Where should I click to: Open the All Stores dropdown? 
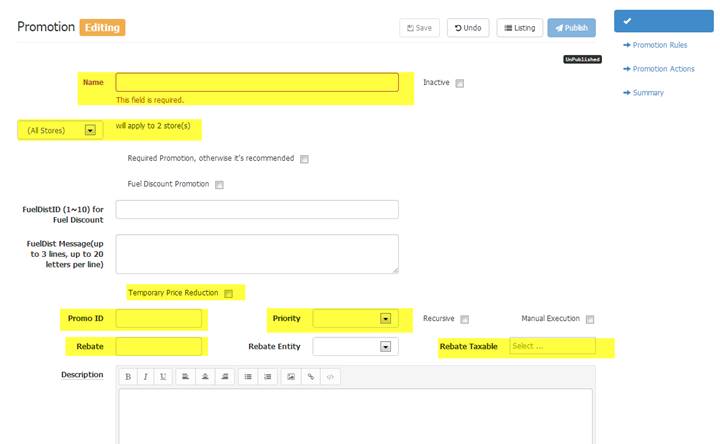point(60,130)
